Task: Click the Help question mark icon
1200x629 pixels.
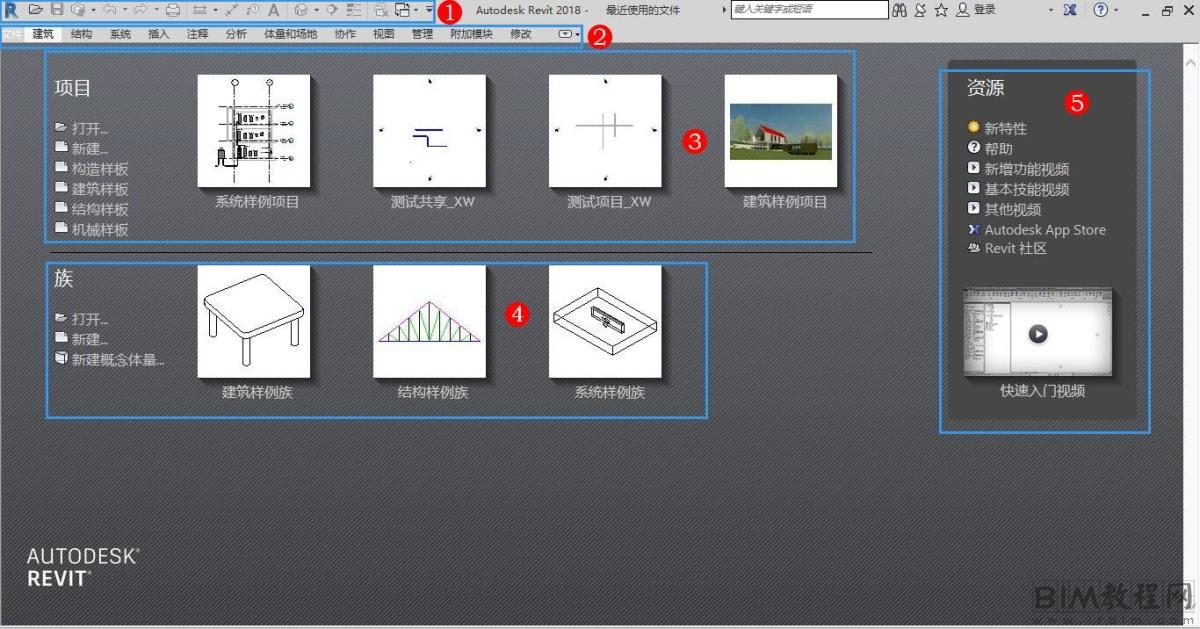Action: (x=1100, y=10)
